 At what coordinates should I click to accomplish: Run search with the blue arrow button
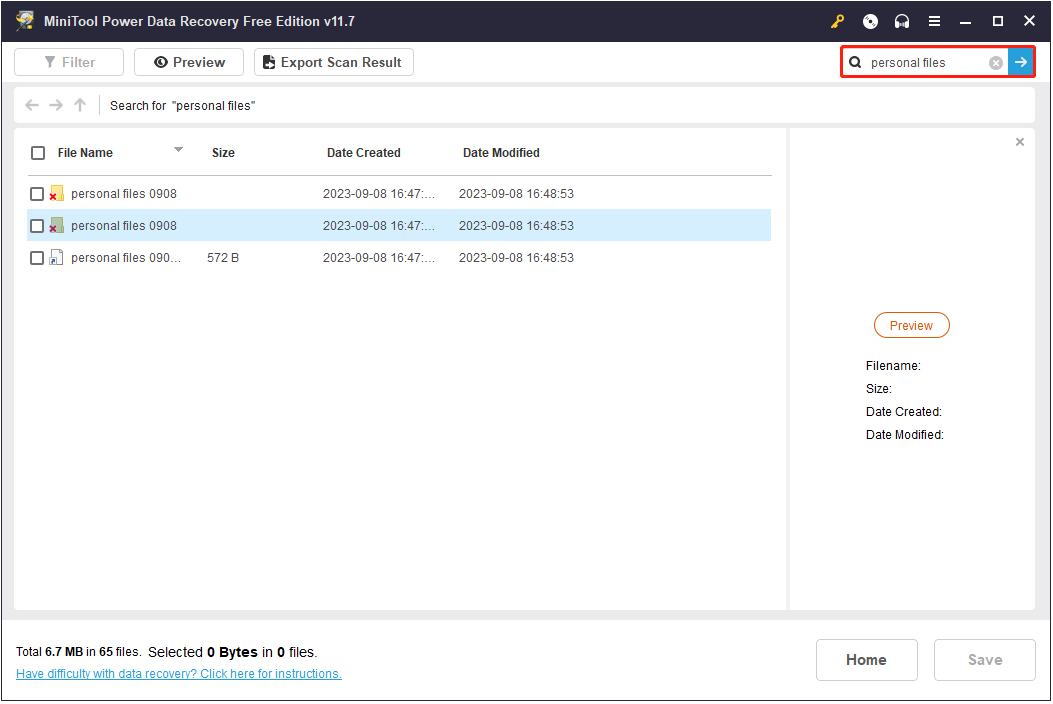(1020, 62)
